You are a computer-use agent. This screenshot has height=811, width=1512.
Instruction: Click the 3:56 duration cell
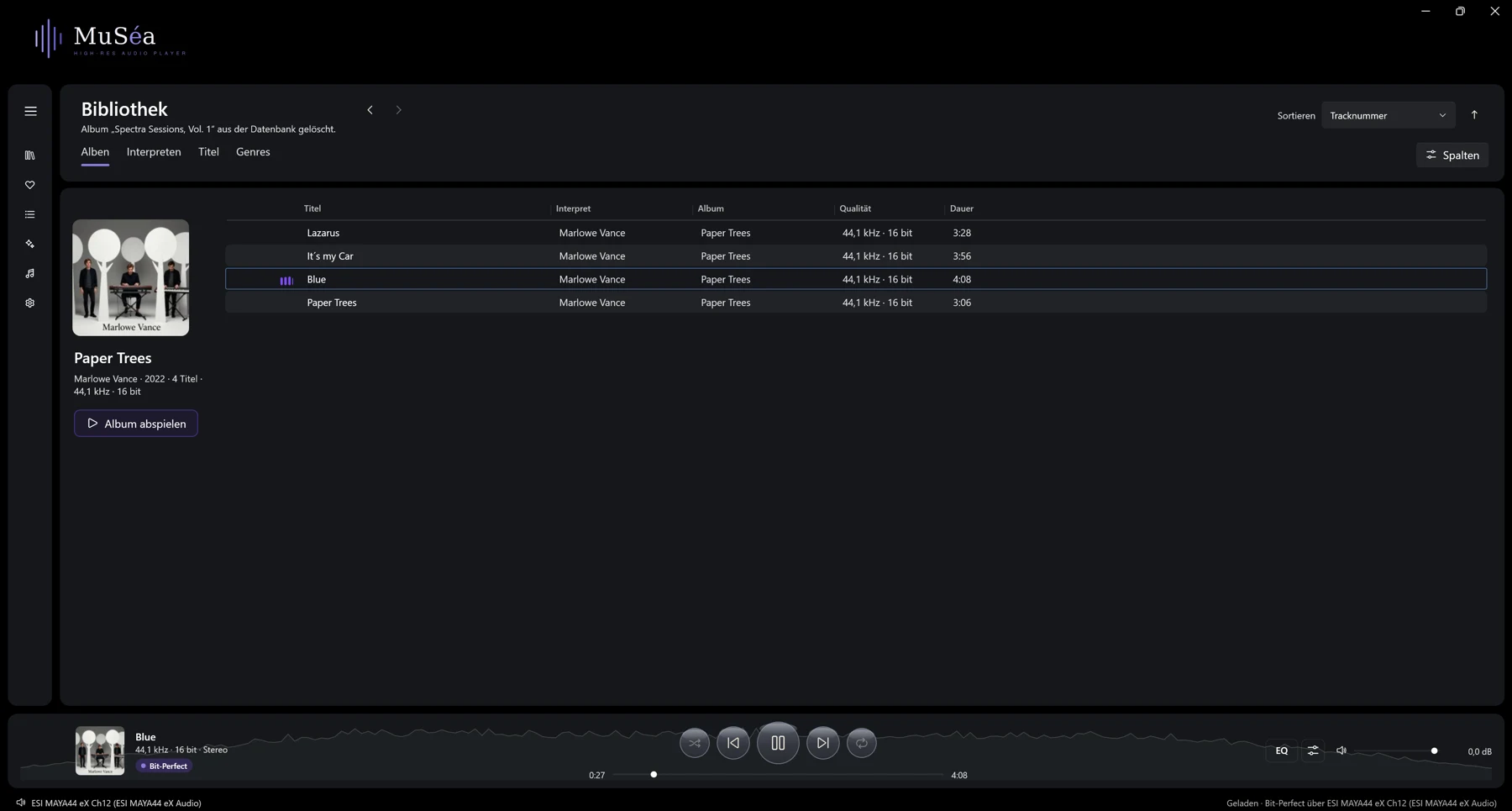tap(962, 256)
